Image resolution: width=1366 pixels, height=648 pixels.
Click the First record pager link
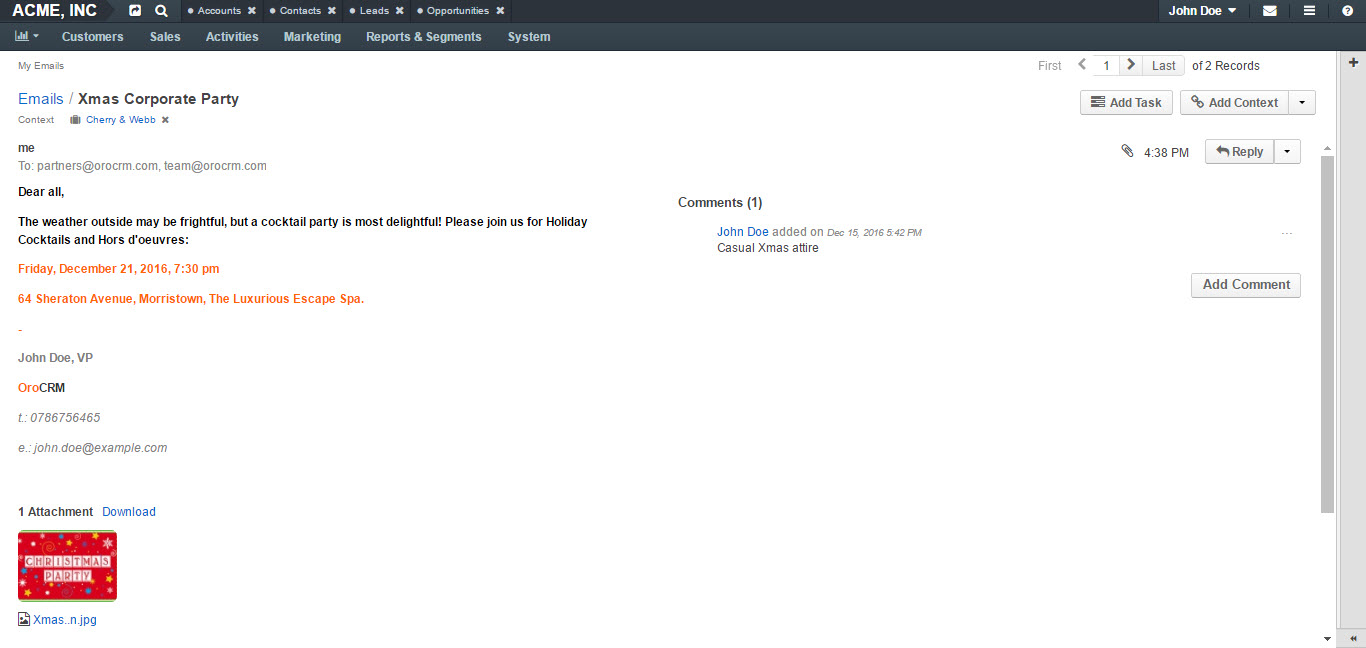[x=1050, y=66]
